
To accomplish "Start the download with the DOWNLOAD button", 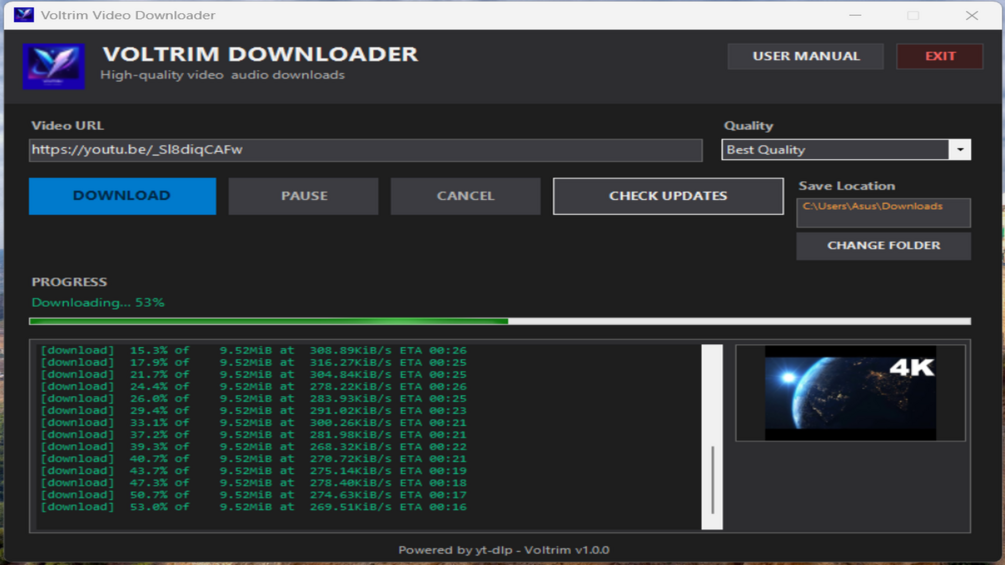I will (x=122, y=196).
